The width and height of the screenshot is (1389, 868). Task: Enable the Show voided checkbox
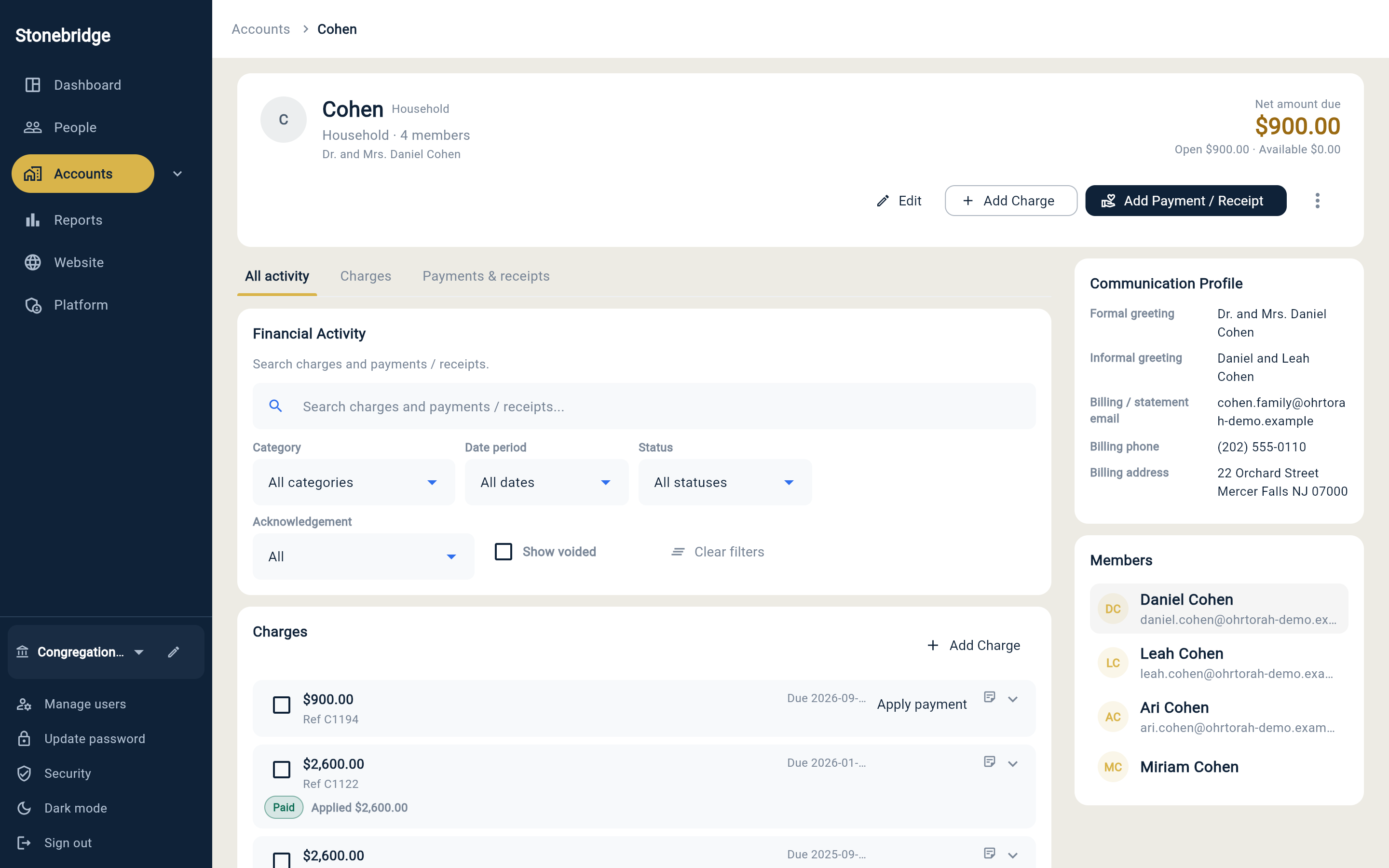(x=504, y=552)
